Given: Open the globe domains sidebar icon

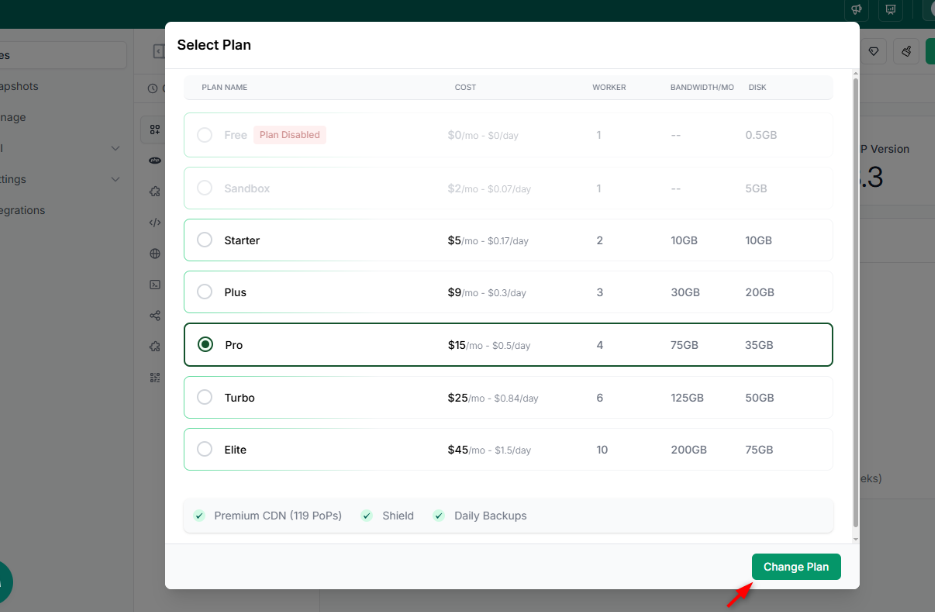Looking at the screenshot, I should point(155,254).
